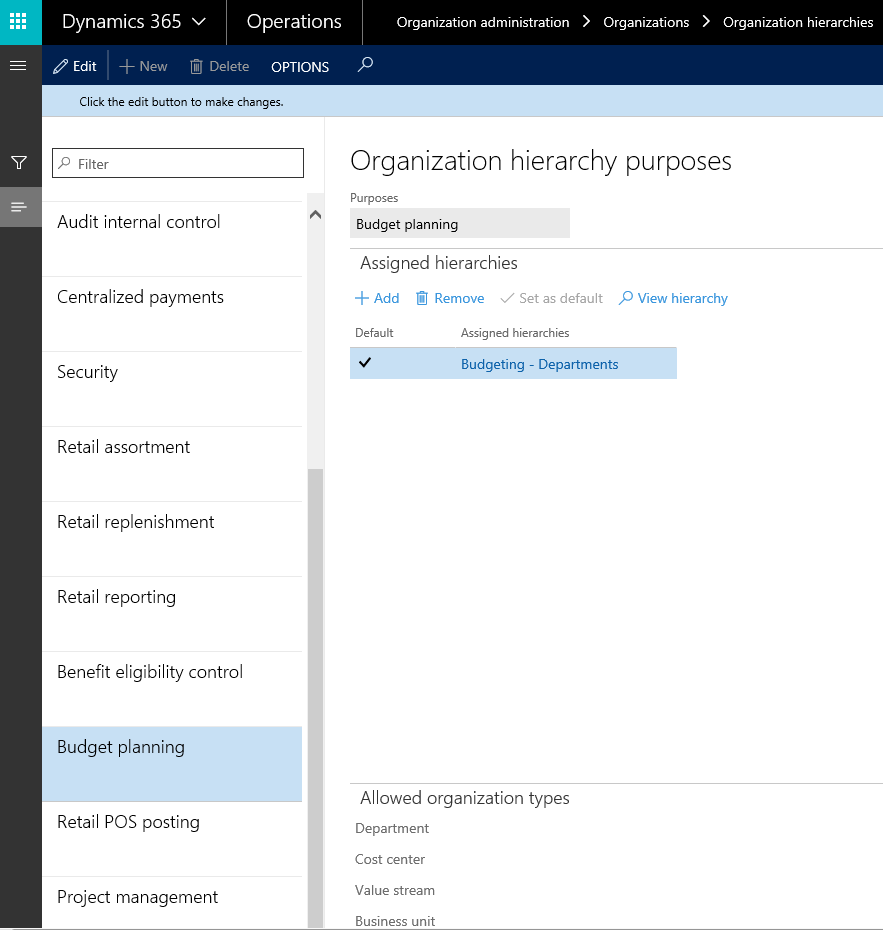Open the app launcher waffle icon
Image resolution: width=883 pixels, height=930 pixels.
20,21
